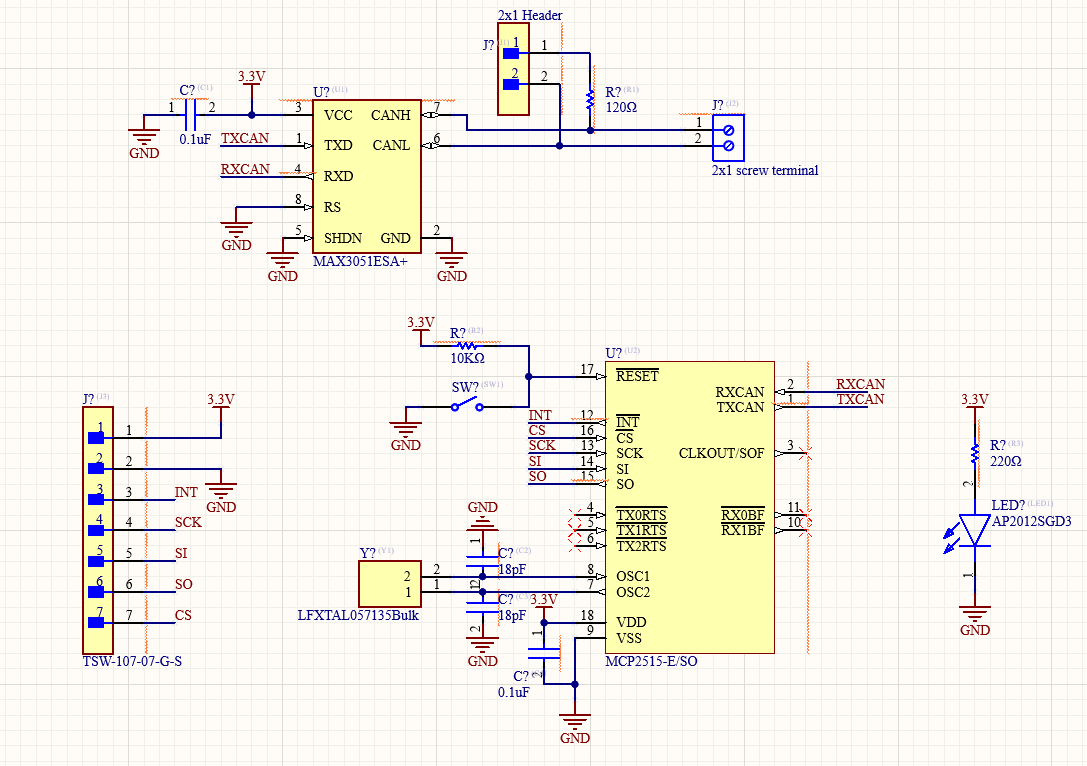Select the RX0BF pin name
This screenshot has height=766, width=1087.
click(x=742, y=515)
